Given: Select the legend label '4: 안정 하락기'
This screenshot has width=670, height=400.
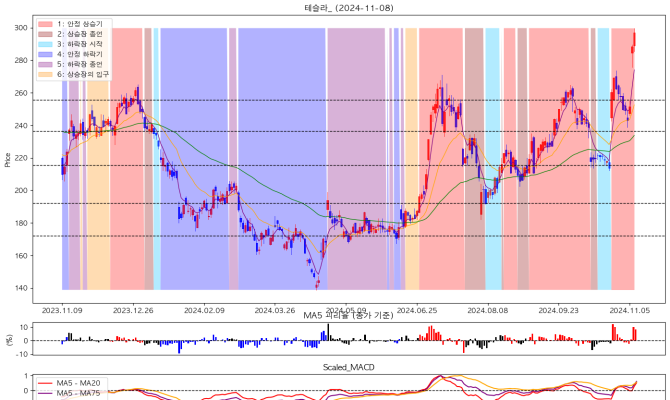Looking at the screenshot, I should click(x=82, y=53).
